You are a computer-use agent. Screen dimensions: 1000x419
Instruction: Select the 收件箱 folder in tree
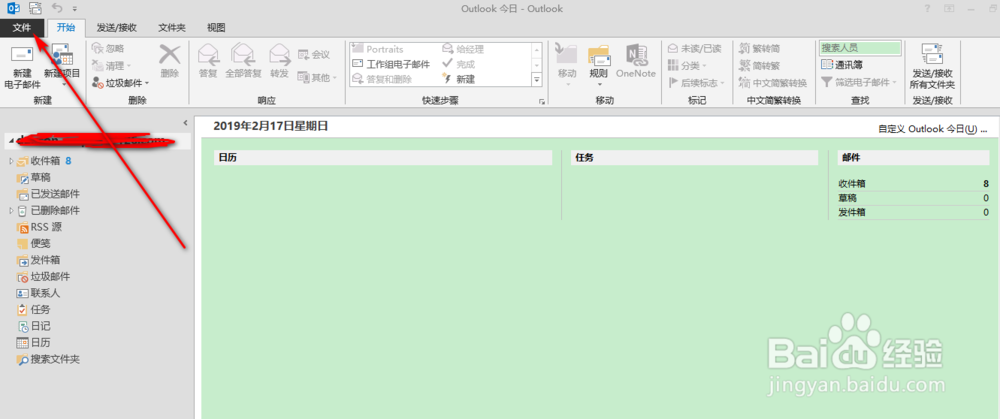tap(44, 161)
